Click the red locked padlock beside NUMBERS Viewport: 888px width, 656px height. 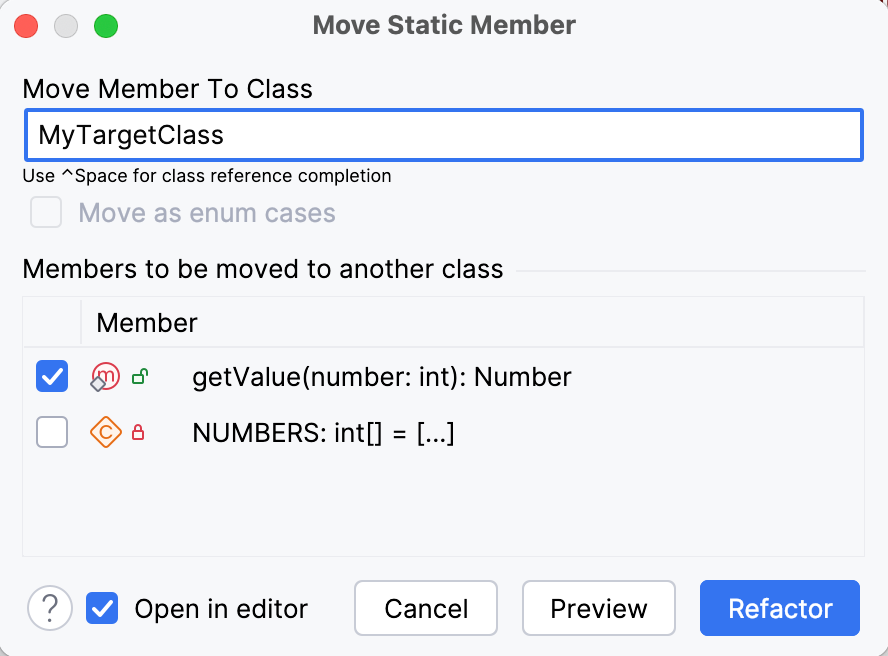coord(140,432)
